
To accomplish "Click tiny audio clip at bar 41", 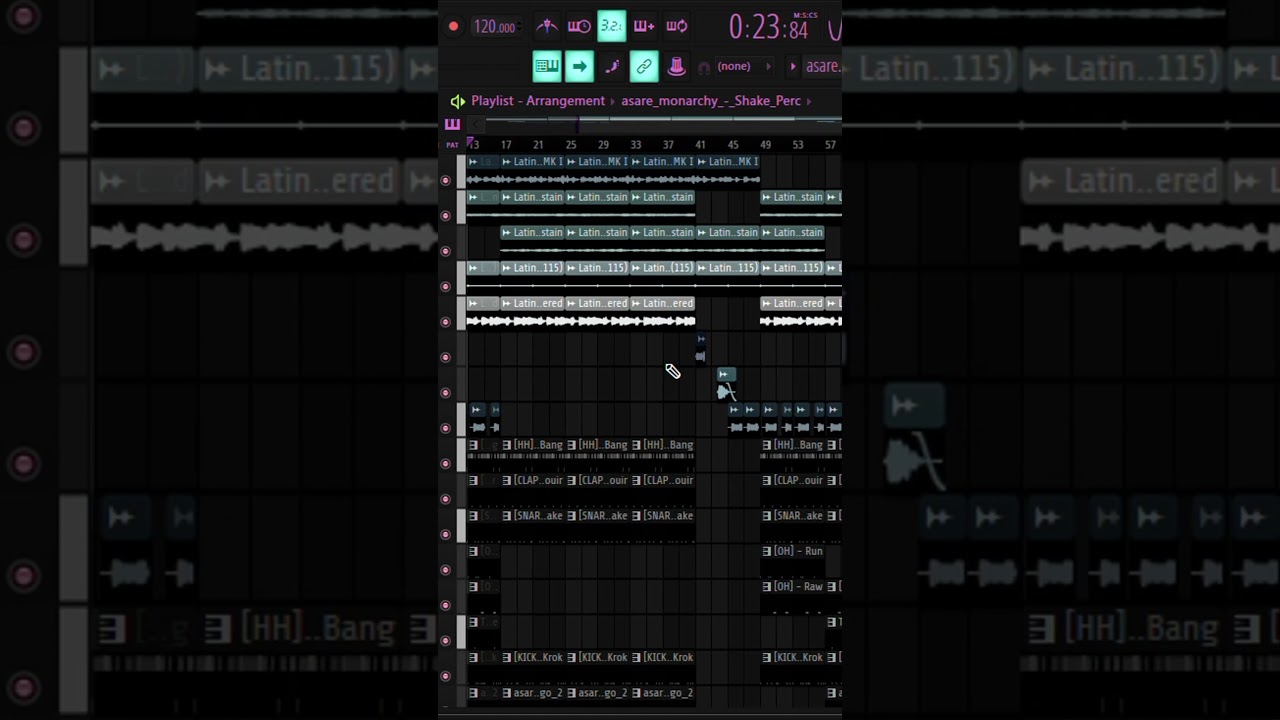I will point(700,348).
